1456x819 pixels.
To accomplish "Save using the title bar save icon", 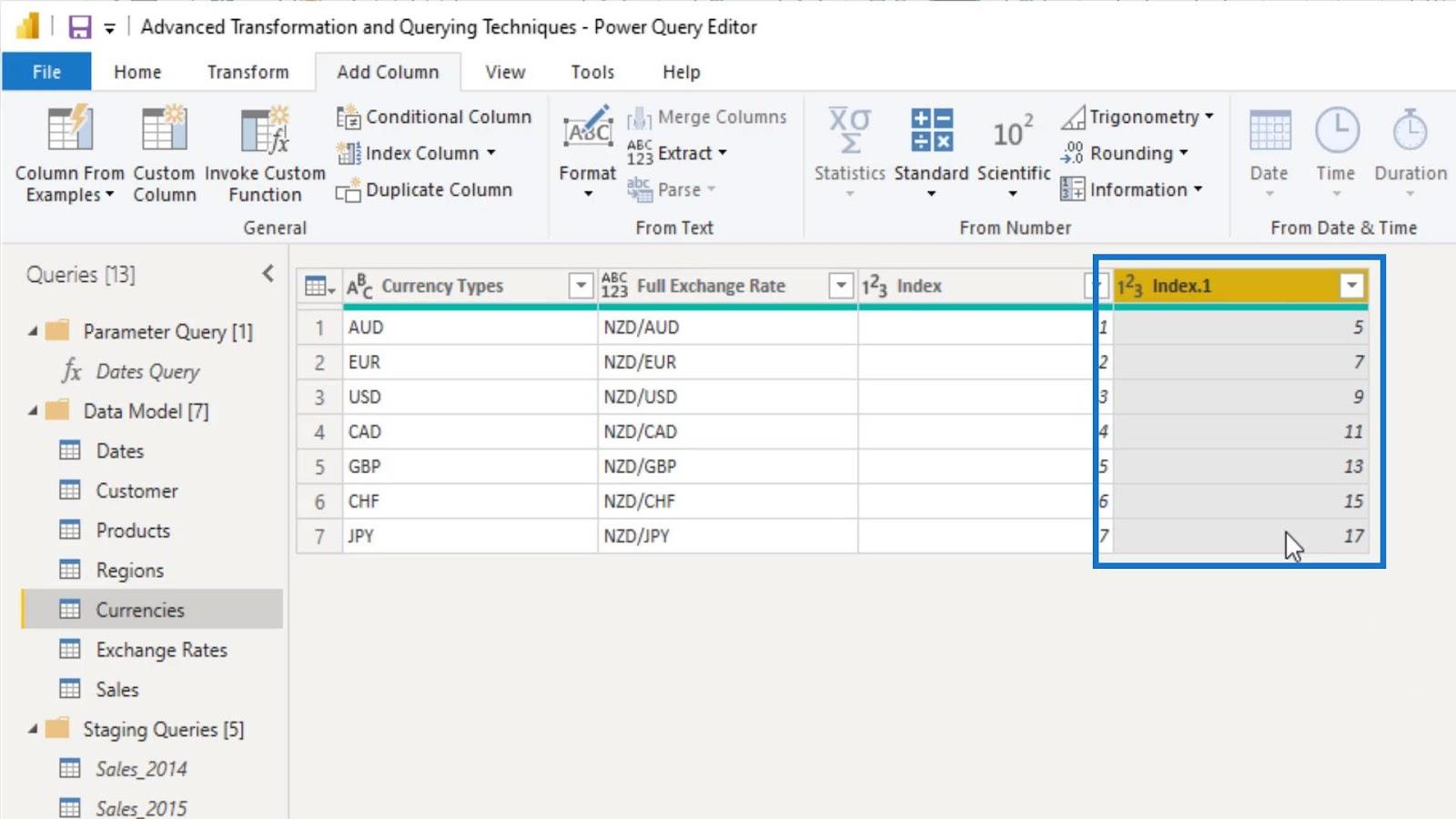I will pyautogui.click(x=80, y=26).
